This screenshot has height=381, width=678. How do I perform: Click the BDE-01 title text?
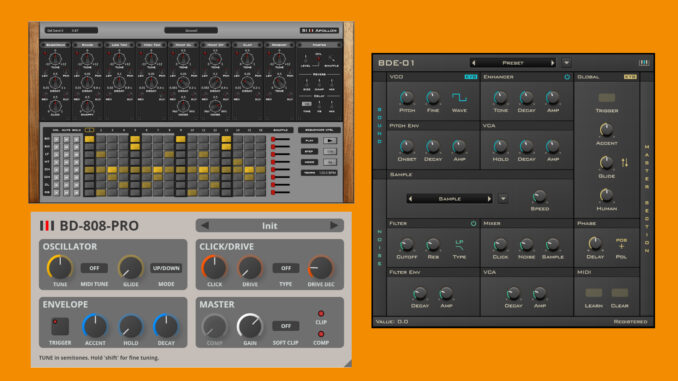(396, 63)
